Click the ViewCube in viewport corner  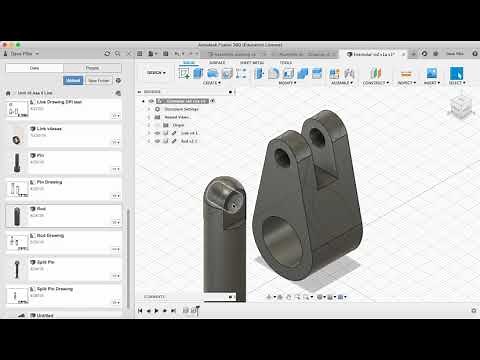coord(462,107)
